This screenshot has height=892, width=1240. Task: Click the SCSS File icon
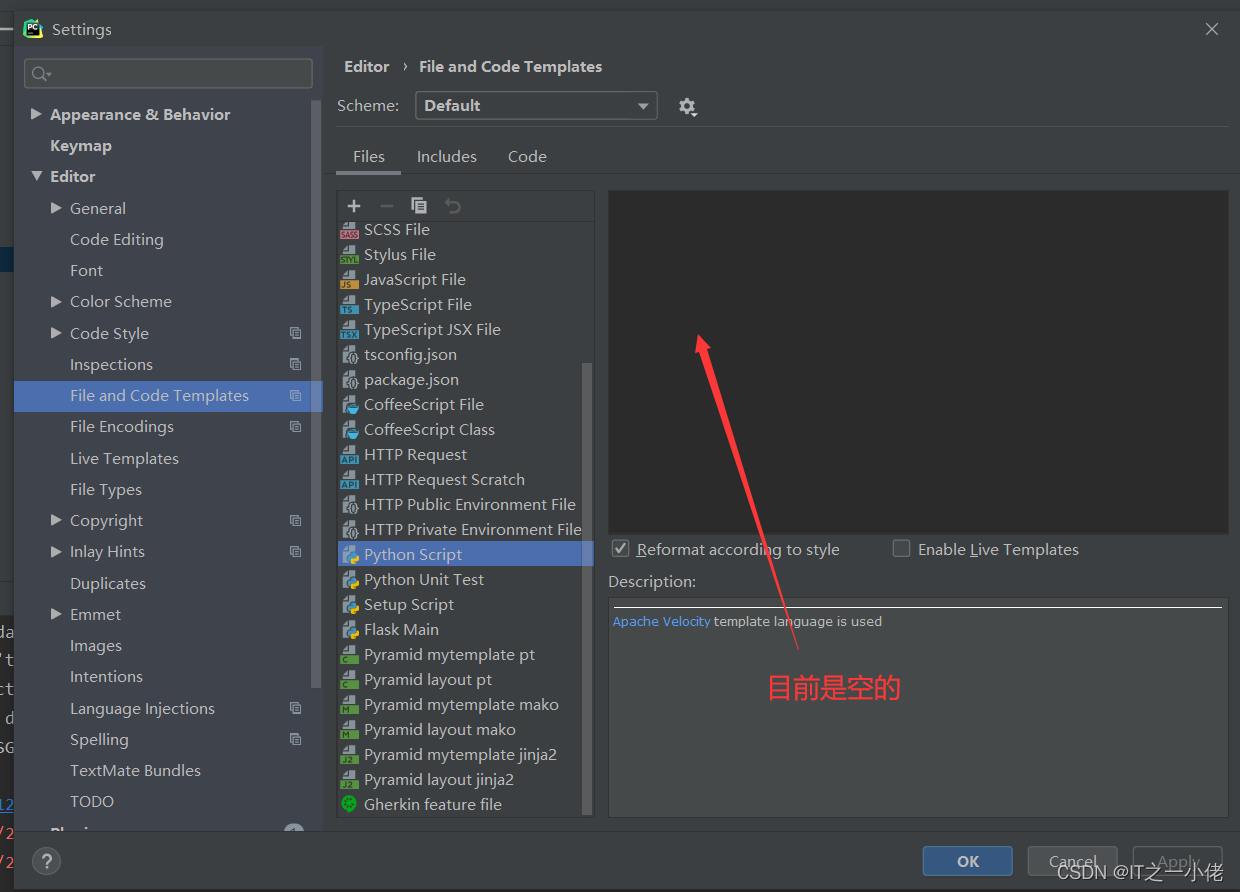[349, 230]
